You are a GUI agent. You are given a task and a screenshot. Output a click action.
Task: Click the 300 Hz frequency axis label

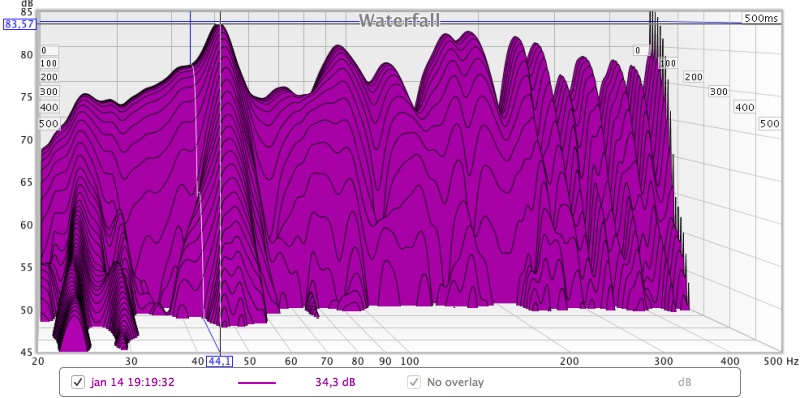(663, 362)
